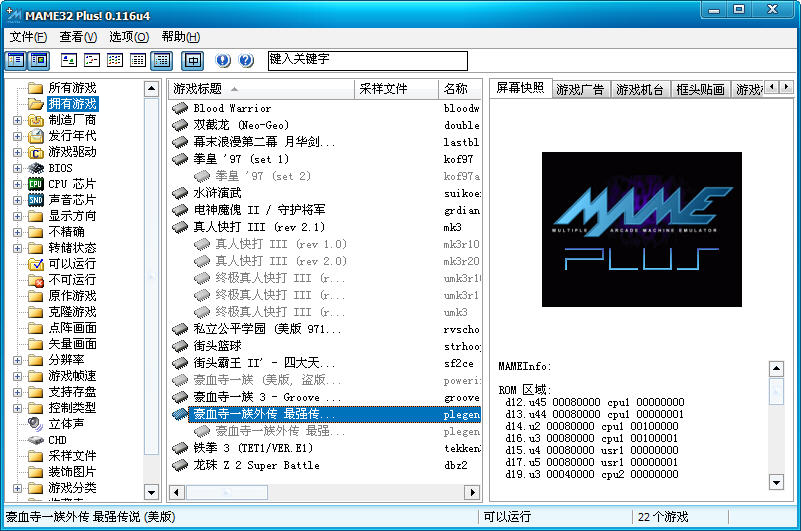Image resolution: width=801 pixels, height=531 pixels.
Task: Switch to small icons view
Action: click(93, 61)
